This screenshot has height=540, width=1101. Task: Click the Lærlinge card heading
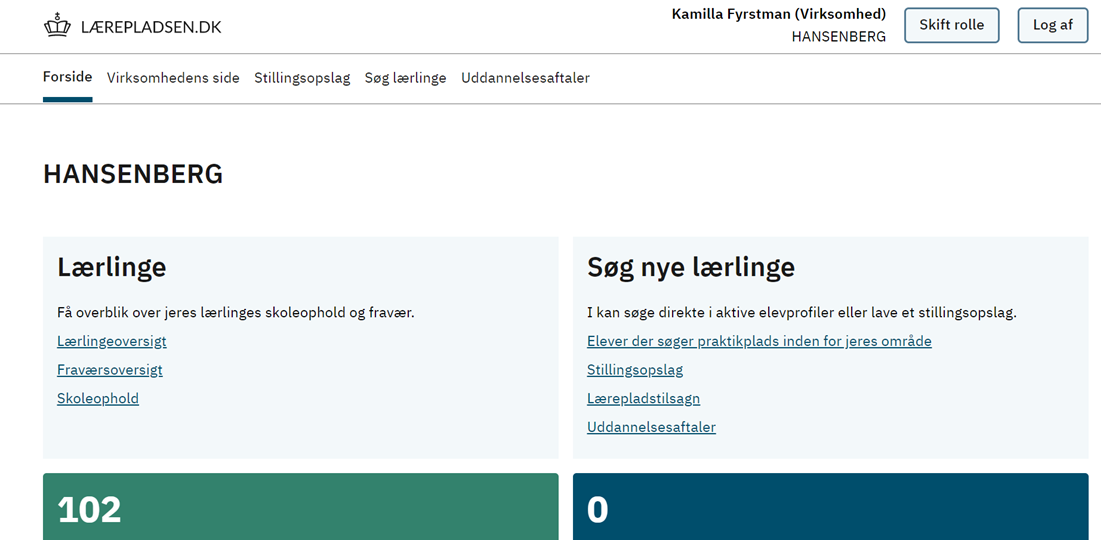coord(112,268)
